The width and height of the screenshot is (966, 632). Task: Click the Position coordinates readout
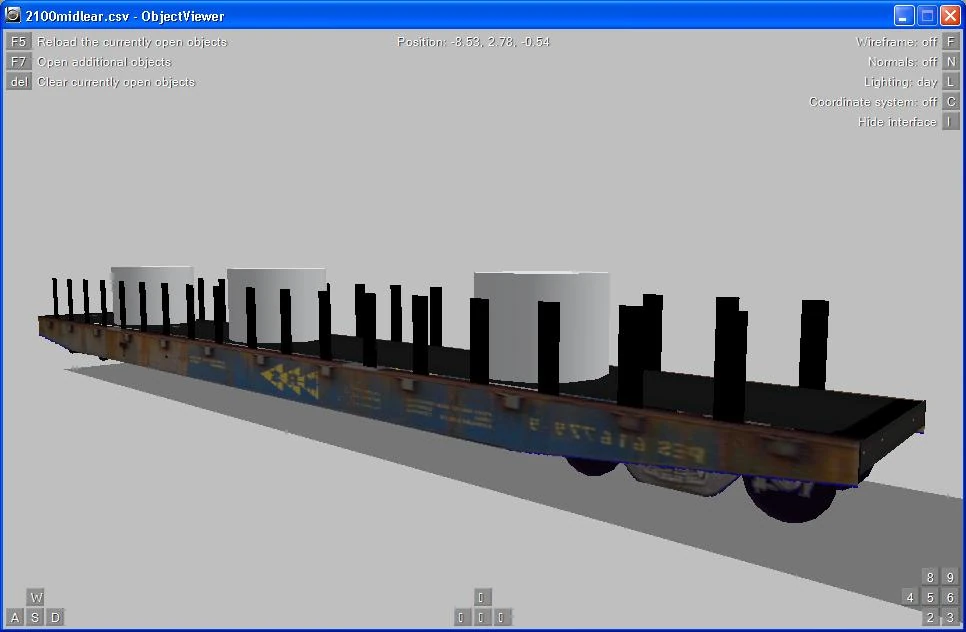click(473, 42)
